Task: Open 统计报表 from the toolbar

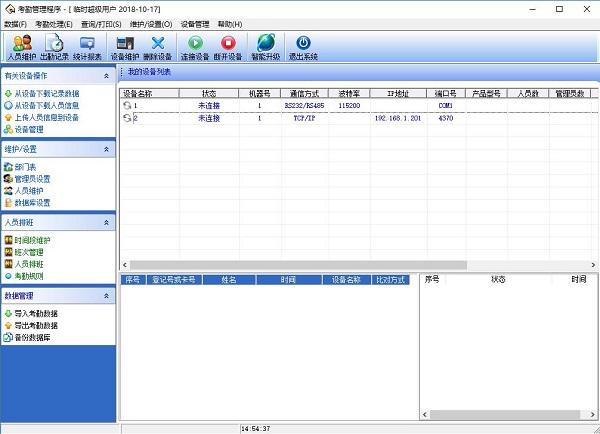Action: point(88,47)
